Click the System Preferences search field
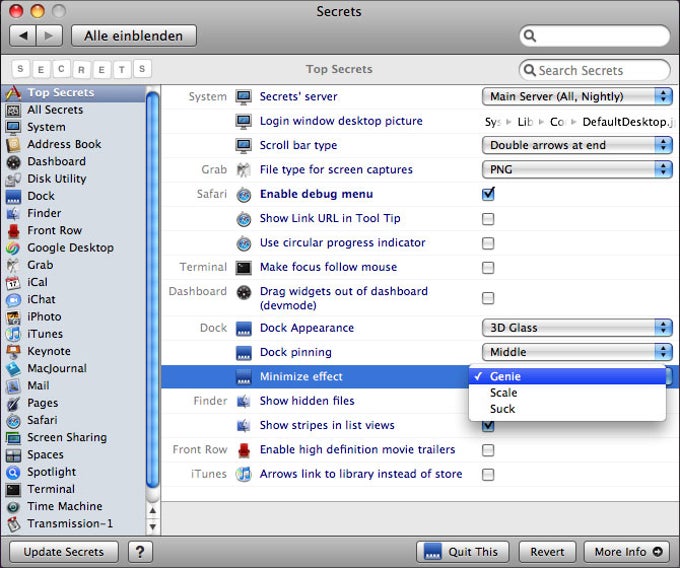The width and height of the screenshot is (680, 568). [x=595, y=36]
